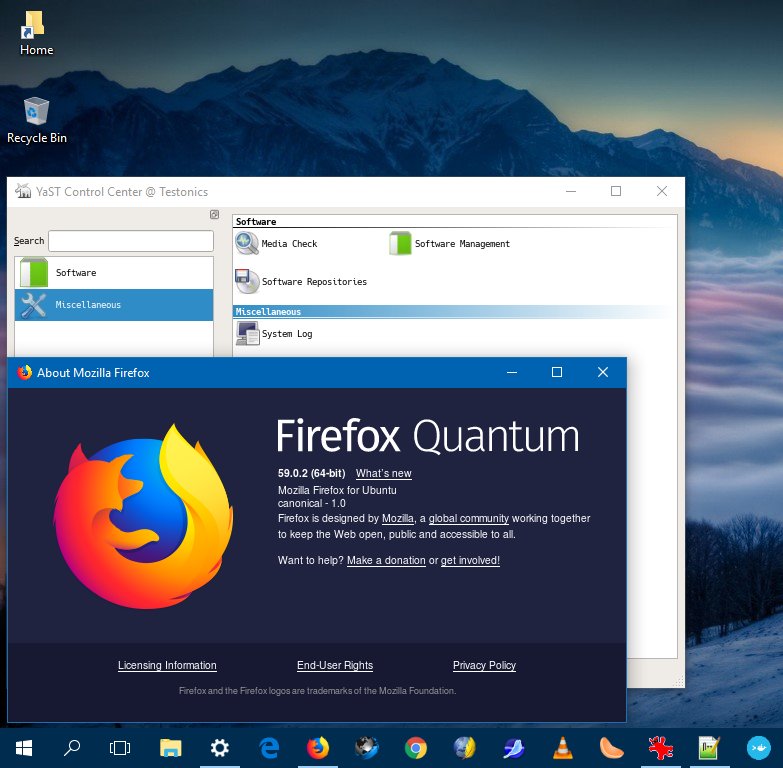783x768 pixels.
Task: Click the taskbar search magnifier
Action: tap(72, 748)
